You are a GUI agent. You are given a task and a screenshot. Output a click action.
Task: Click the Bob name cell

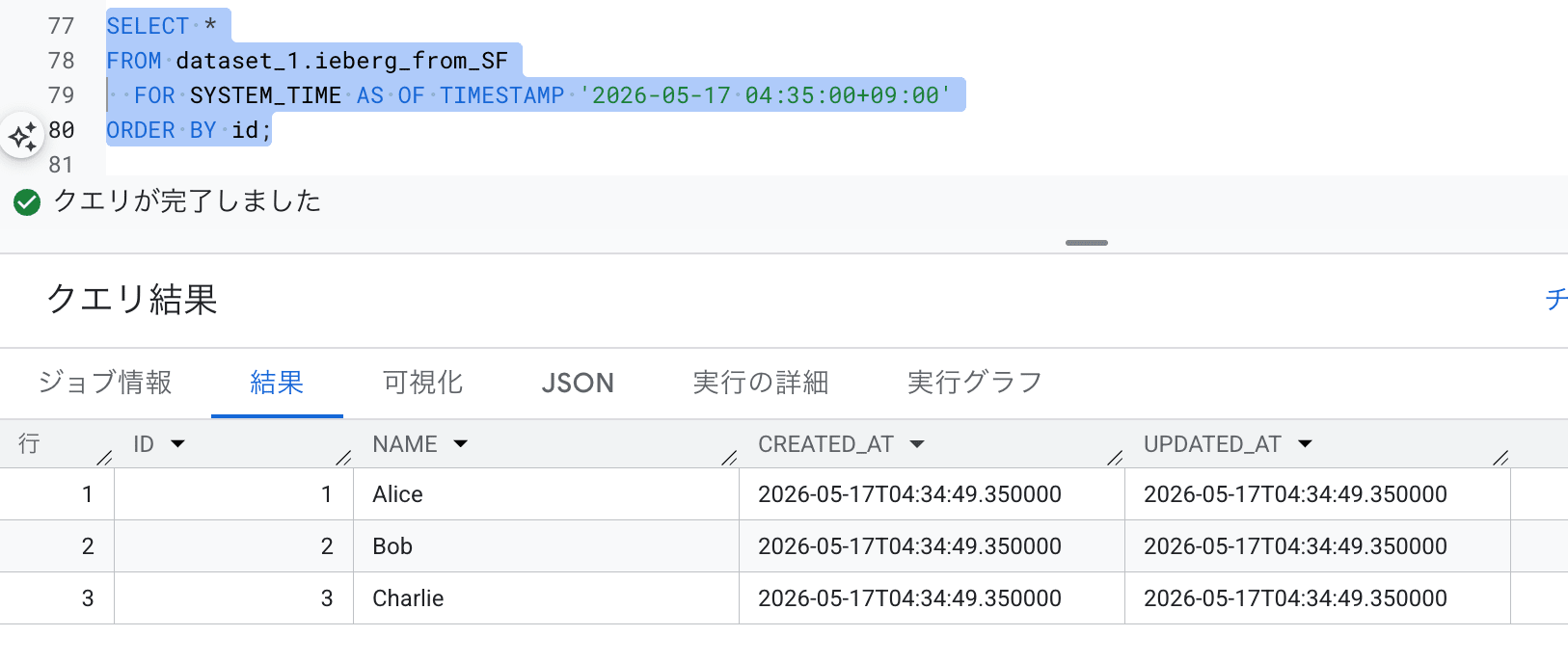[x=546, y=546]
